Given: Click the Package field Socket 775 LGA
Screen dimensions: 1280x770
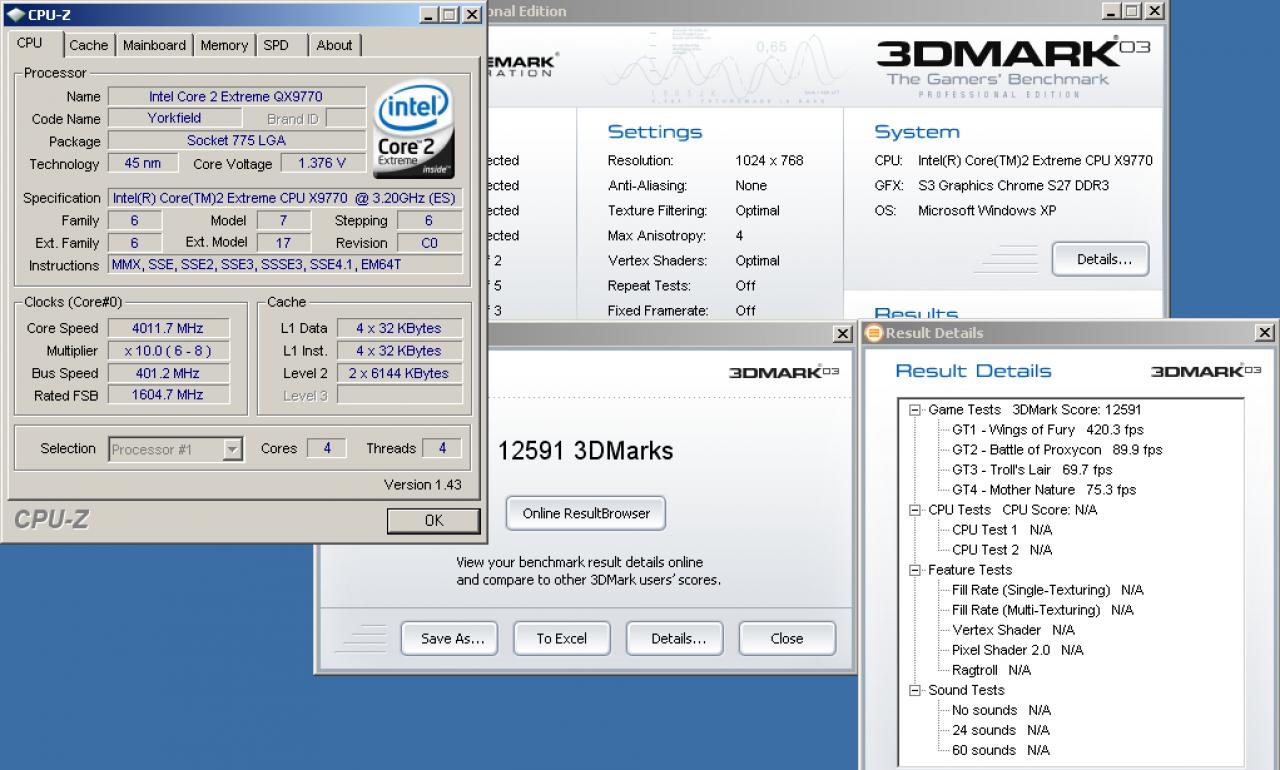Looking at the screenshot, I should pyautogui.click(x=236, y=141).
